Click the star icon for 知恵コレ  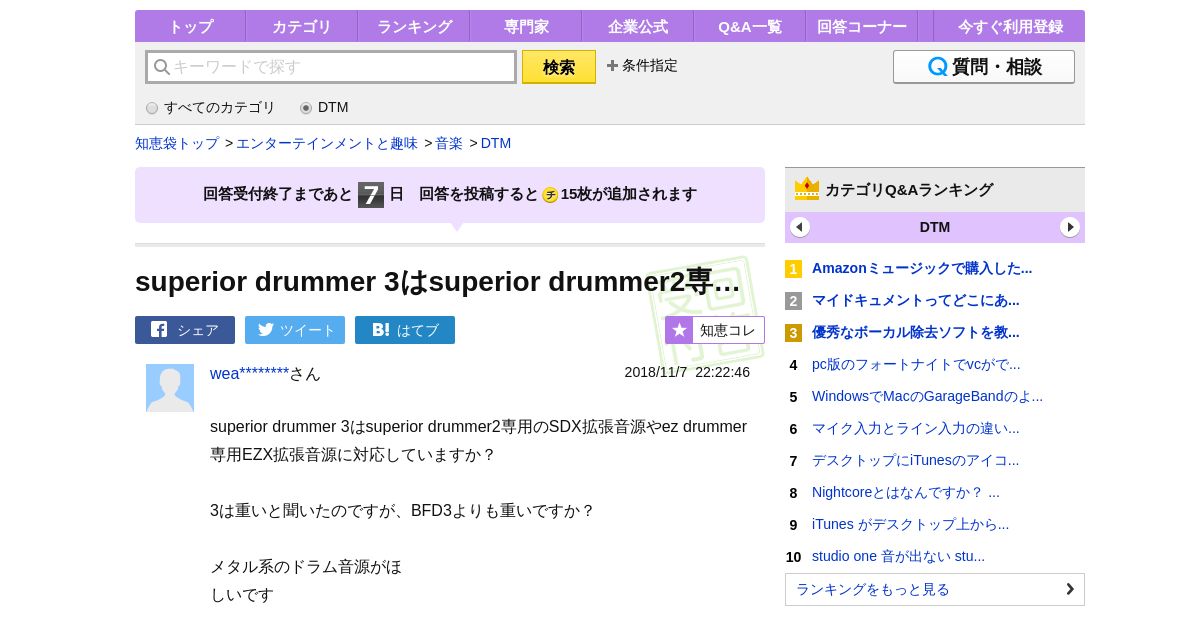coord(680,330)
